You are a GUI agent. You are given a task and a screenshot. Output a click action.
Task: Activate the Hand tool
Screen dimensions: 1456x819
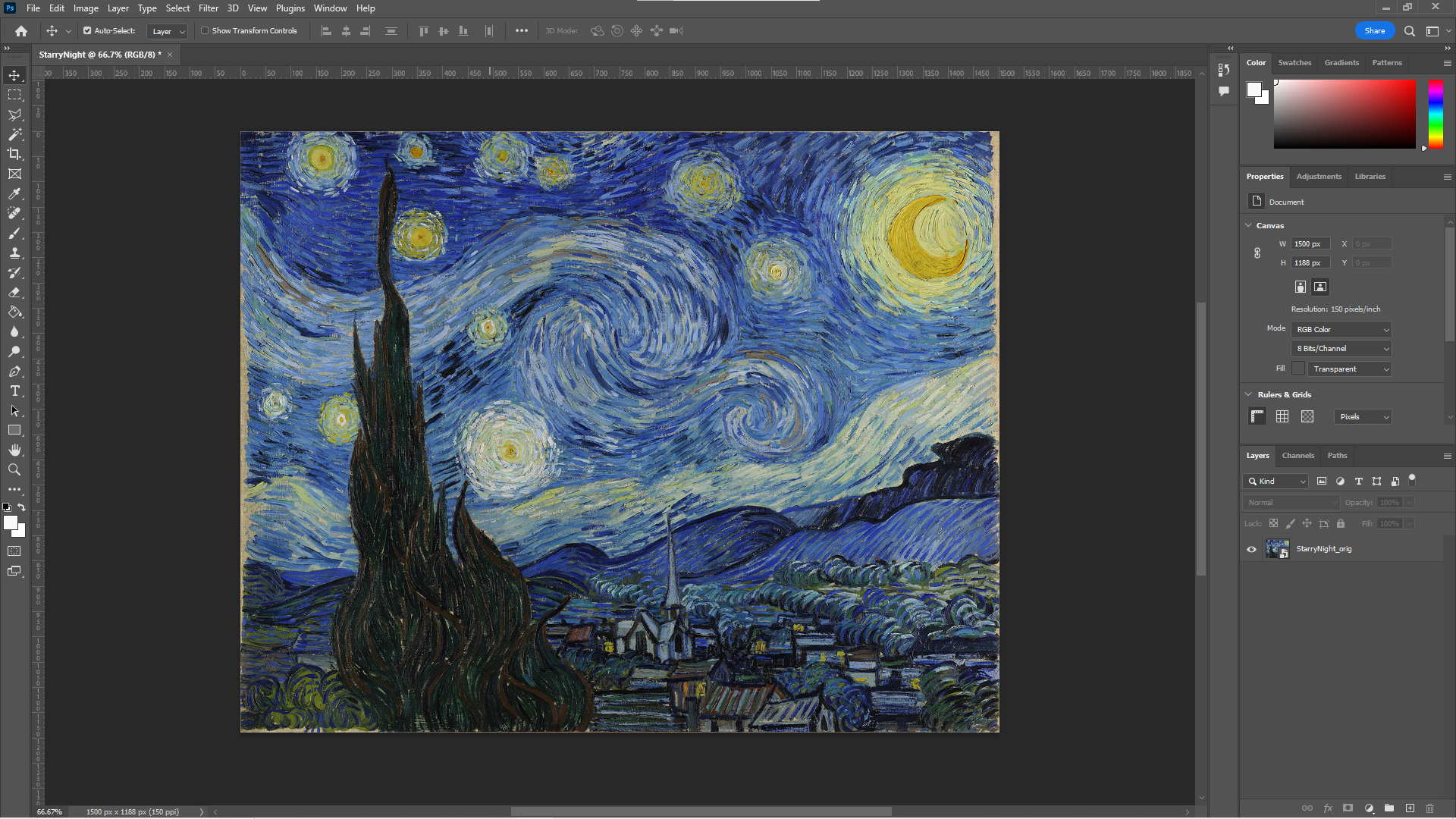click(x=14, y=450)
